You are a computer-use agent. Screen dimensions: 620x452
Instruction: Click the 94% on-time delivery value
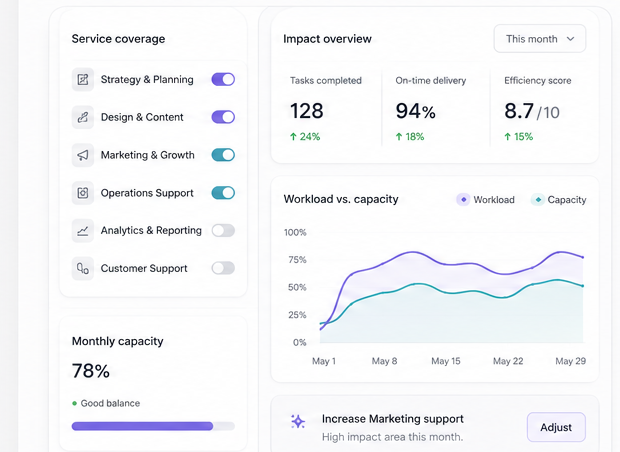[416, 111]
